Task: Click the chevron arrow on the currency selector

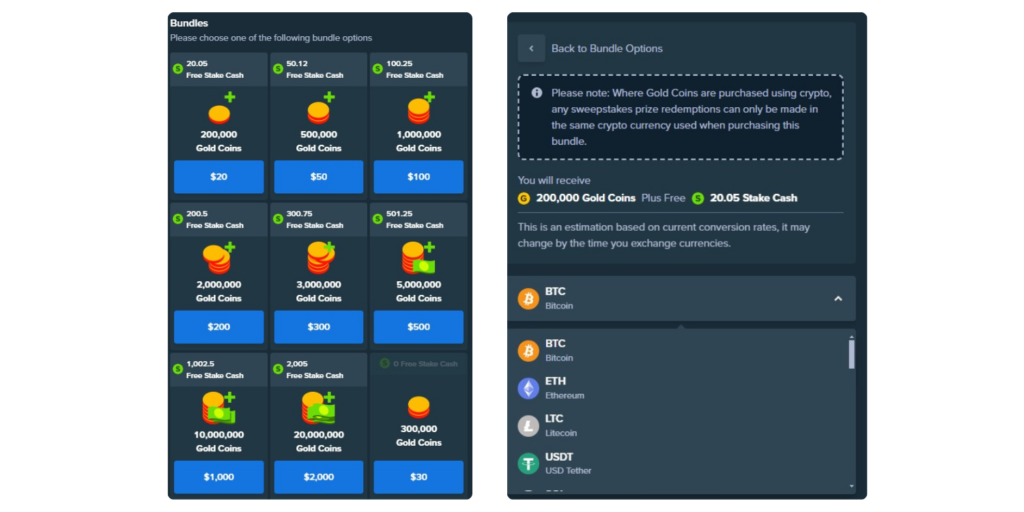Action: 837,298
